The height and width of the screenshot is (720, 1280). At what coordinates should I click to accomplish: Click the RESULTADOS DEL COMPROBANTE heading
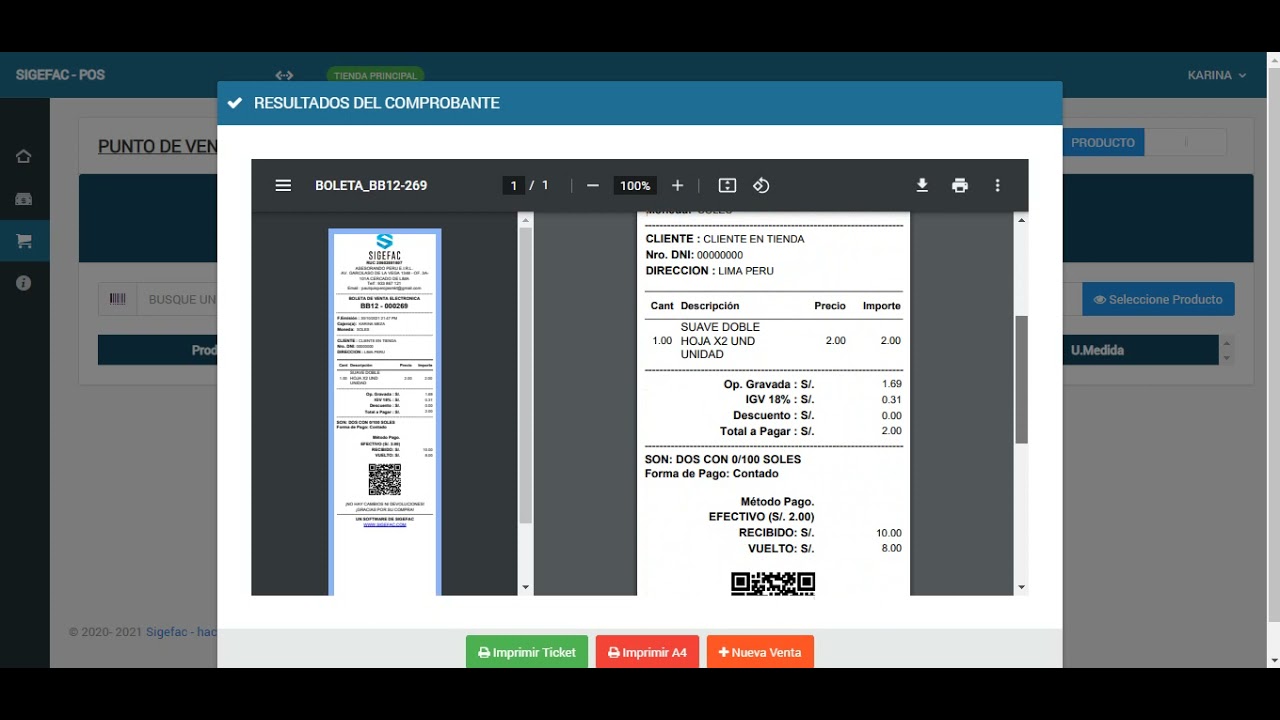pos(377,103)
